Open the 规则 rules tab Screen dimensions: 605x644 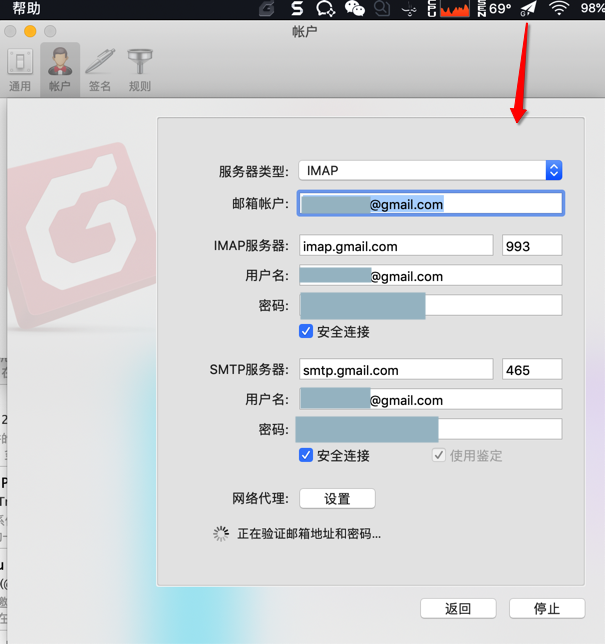coord(140,70)
